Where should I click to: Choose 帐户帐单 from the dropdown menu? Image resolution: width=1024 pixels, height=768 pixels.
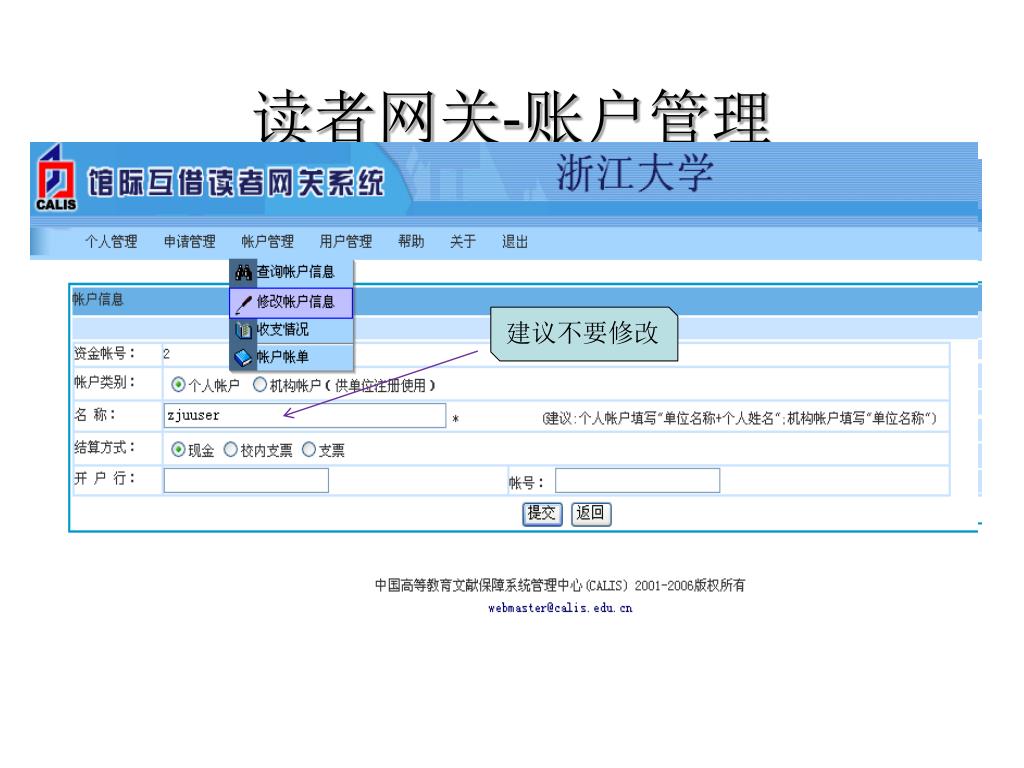click(292, 358)
